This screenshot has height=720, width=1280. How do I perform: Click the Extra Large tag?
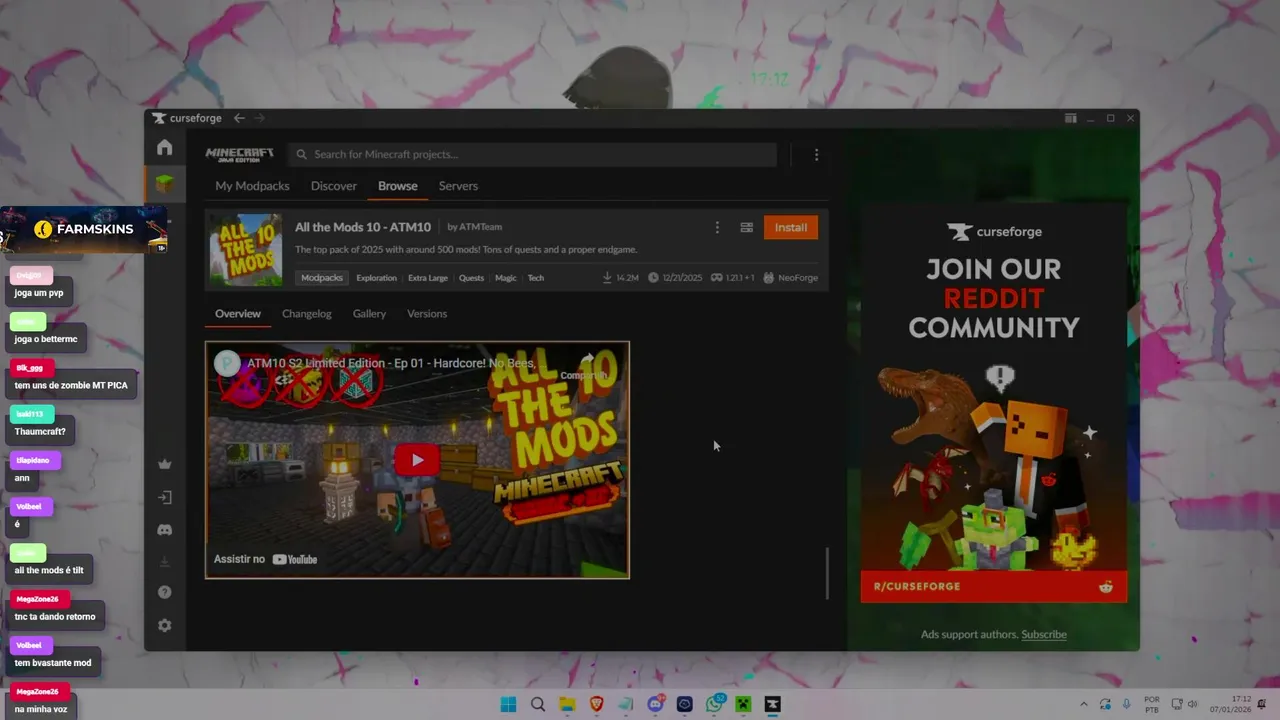[x=428, y=278]
